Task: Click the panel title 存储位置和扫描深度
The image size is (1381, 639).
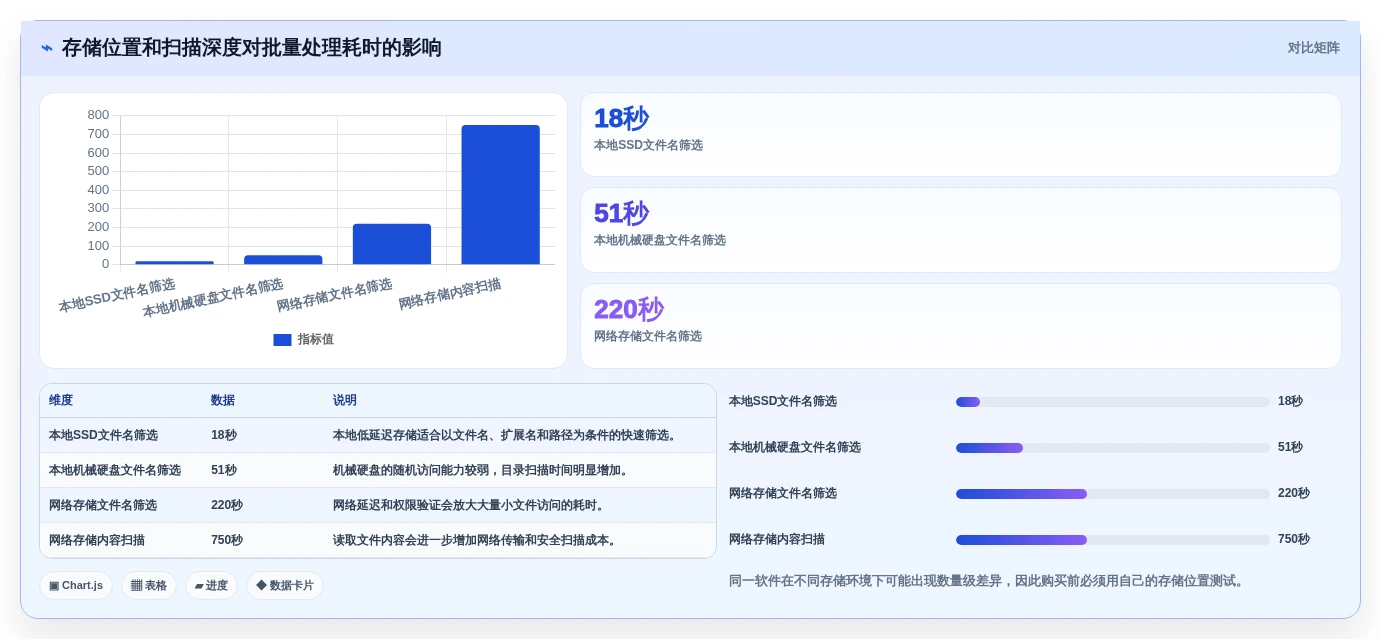Action: coord(252,48)
